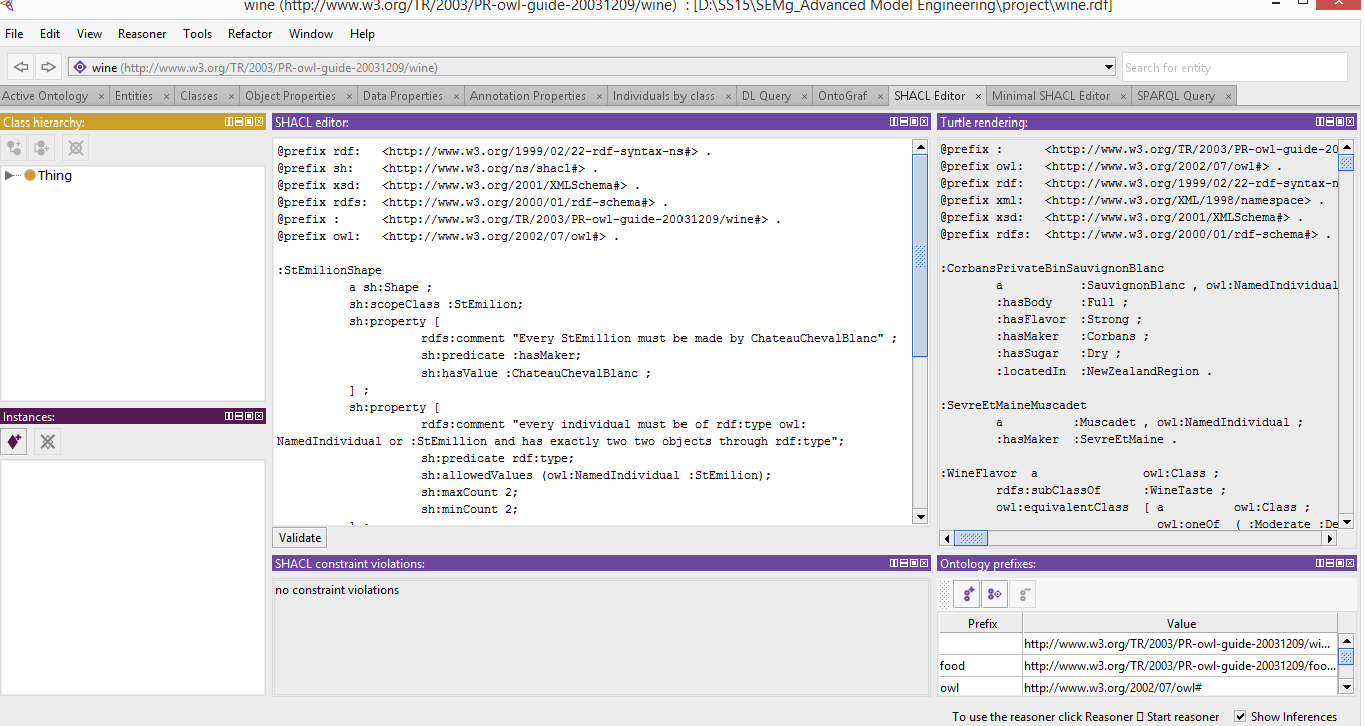Select the owl prefix cell

tap(981, 687)
